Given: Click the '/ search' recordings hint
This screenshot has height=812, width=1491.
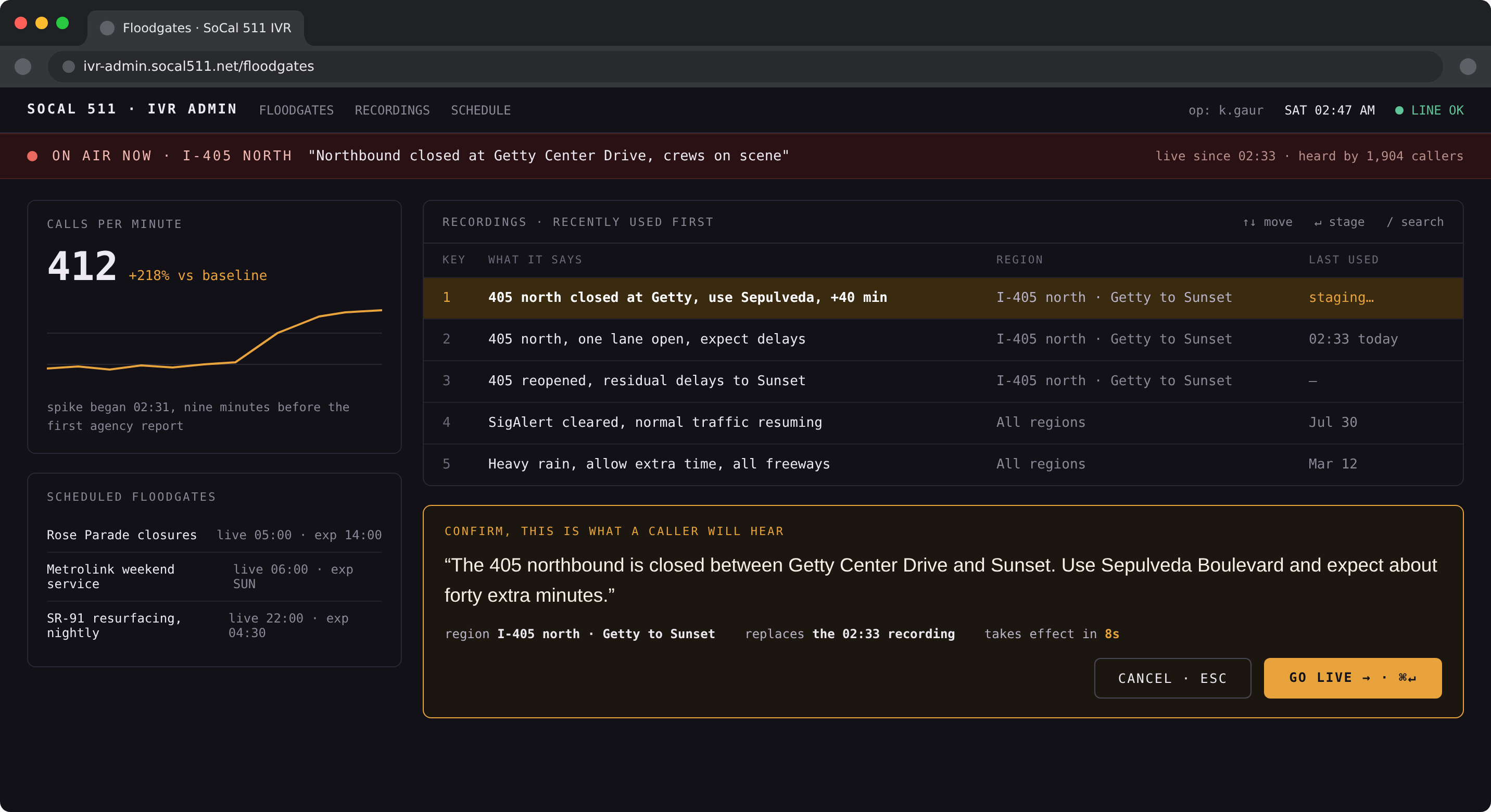Looking at the screenshot, I should pyautogui.click(x=1414, y=222).
